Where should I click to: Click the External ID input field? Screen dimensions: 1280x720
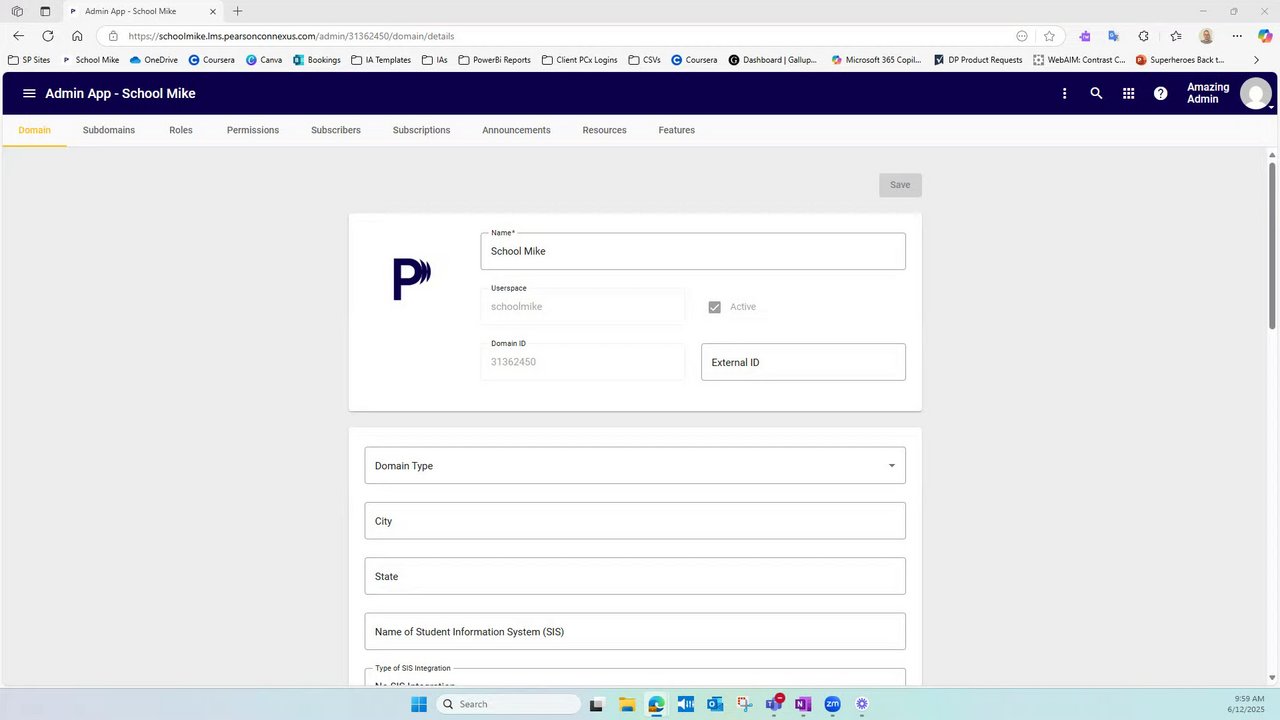point(803,362)
